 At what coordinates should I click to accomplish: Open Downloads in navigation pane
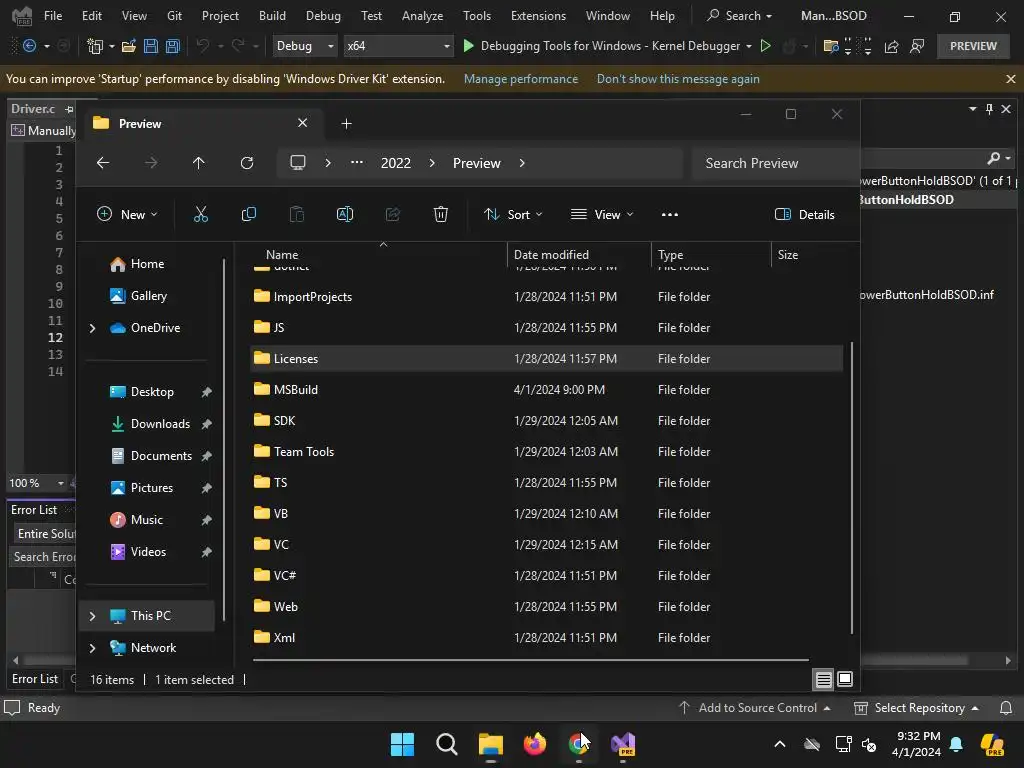pos(160,424)
